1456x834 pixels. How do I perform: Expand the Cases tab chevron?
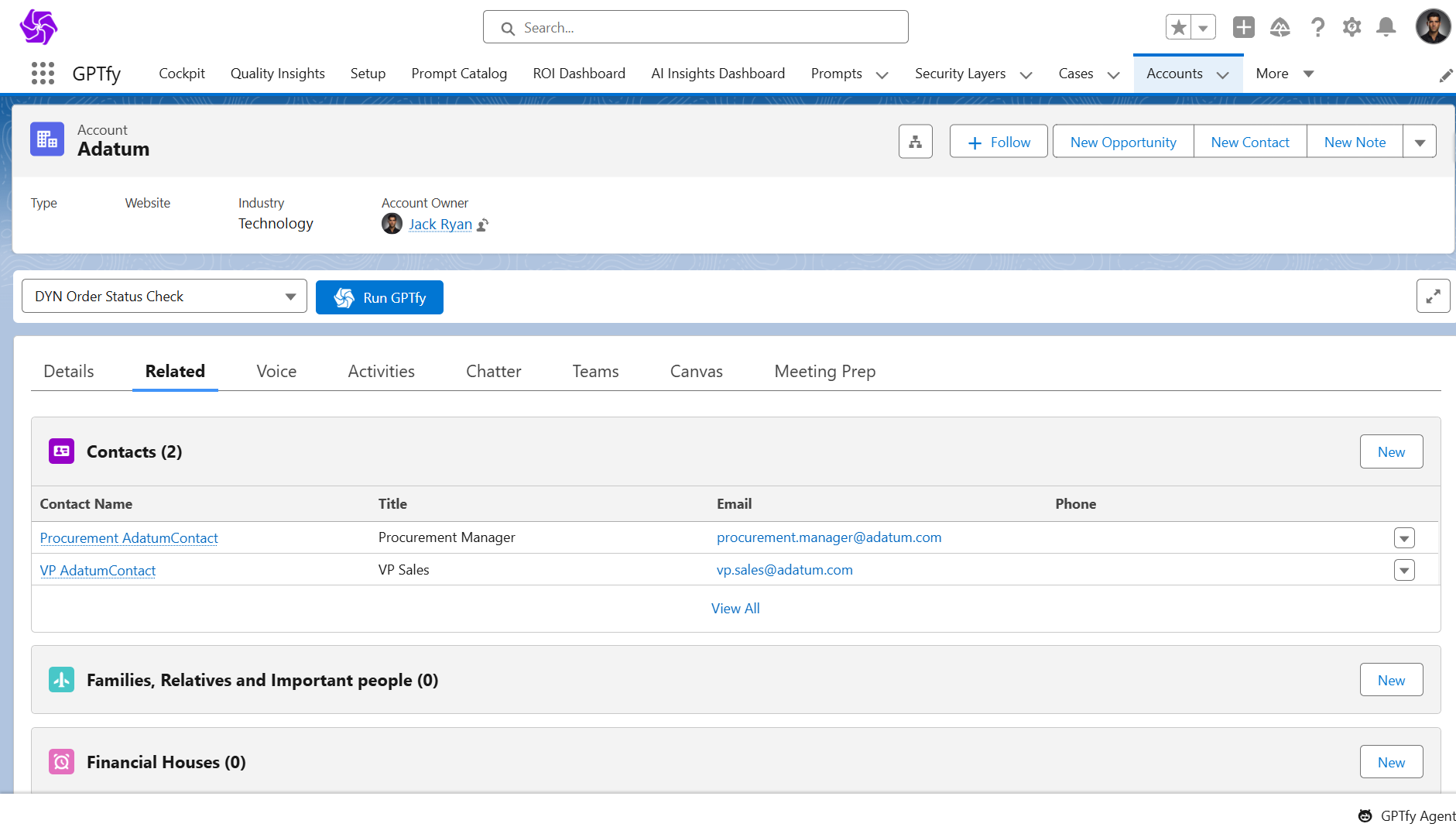pos(1113,75)
